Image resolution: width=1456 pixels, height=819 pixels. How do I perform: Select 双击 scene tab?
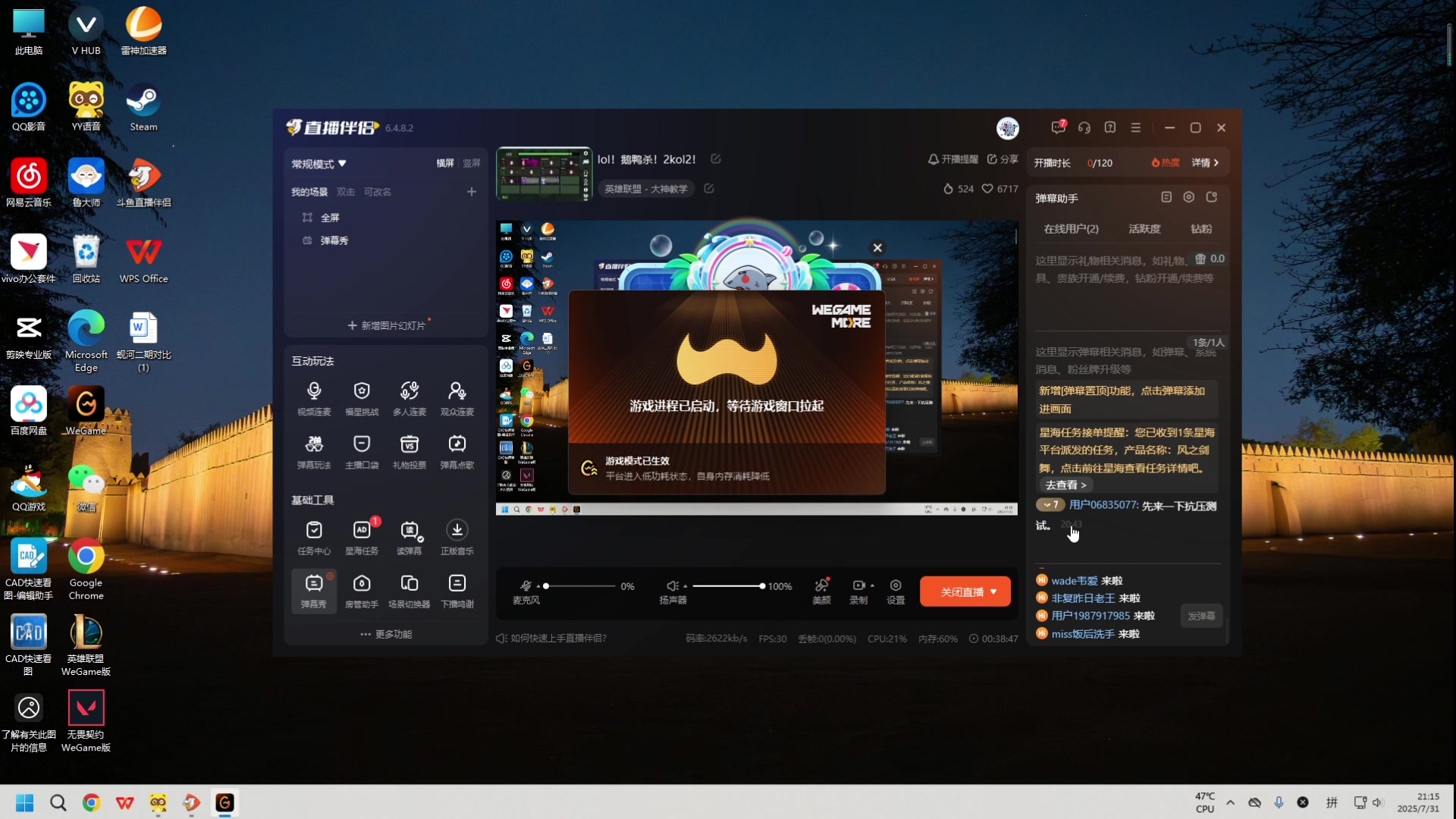[x=346, y=192]
